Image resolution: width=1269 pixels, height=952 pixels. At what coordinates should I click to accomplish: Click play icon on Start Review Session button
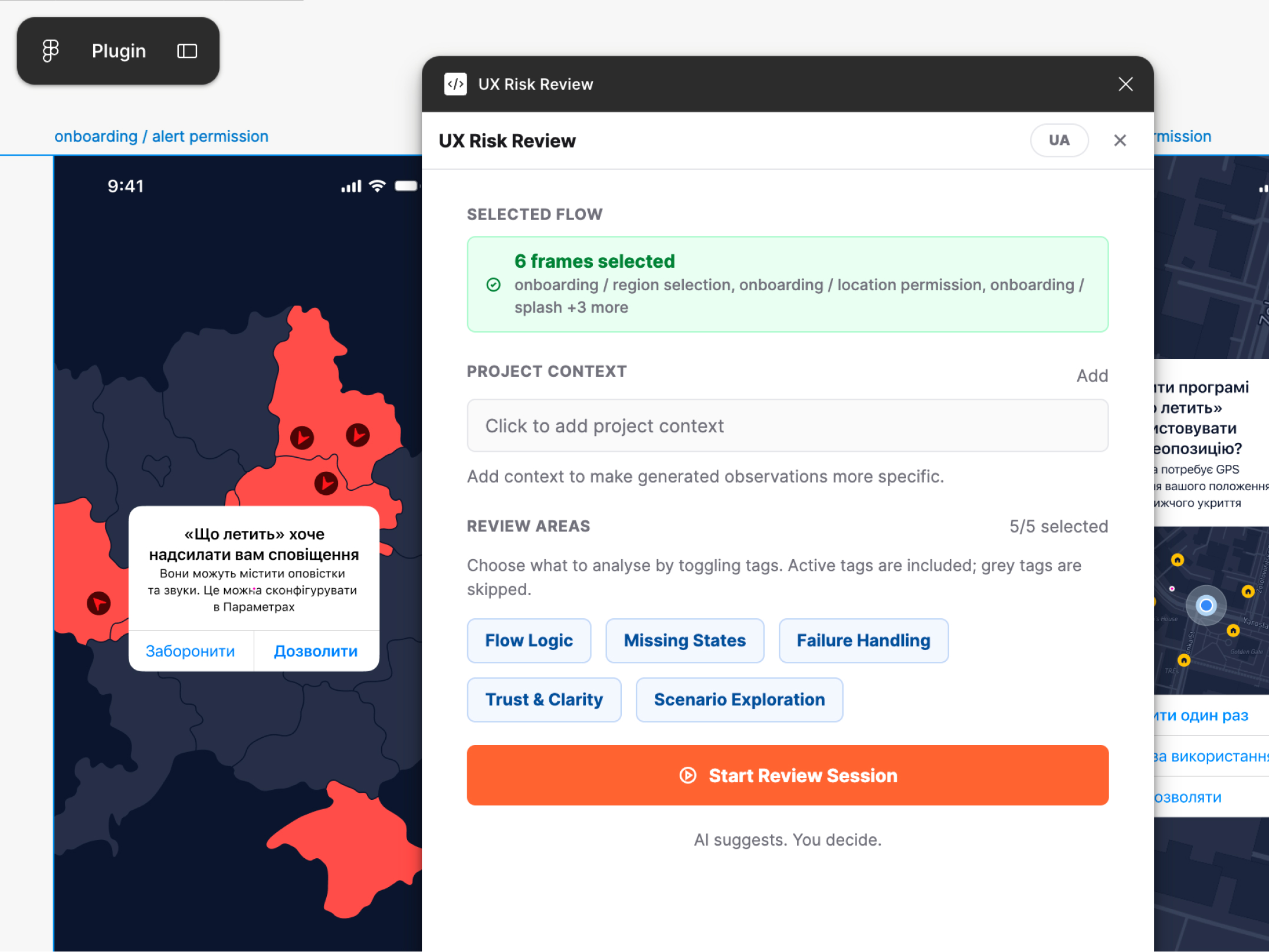coord(688,775)
